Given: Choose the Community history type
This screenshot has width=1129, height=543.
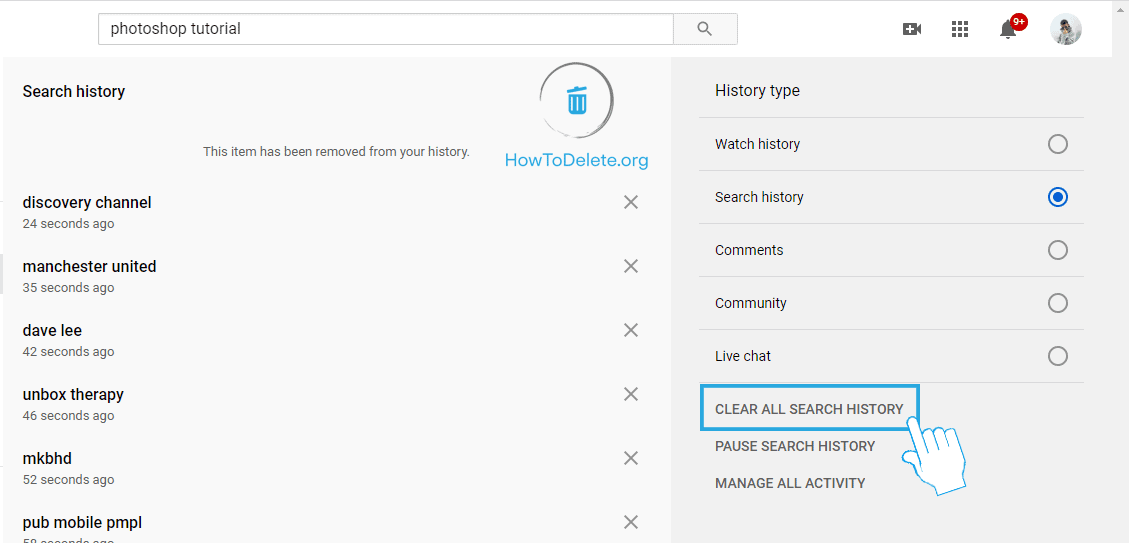Looking at the screenshot, I should 1057,303.
